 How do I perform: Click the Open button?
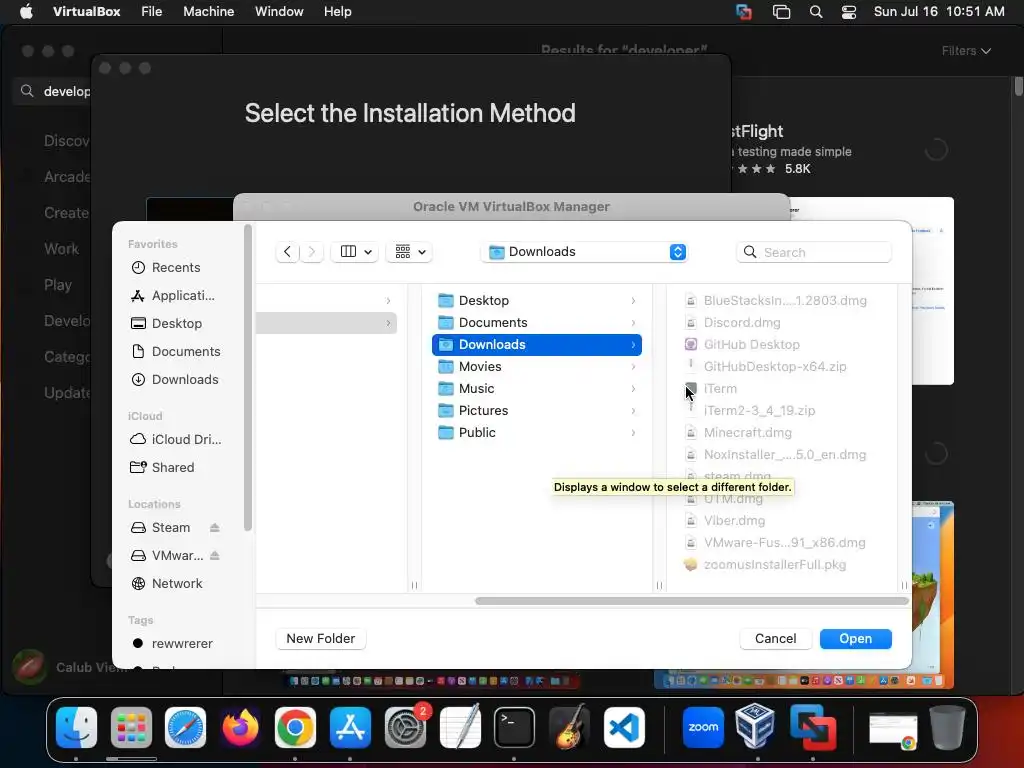click(x=856, y=639)
